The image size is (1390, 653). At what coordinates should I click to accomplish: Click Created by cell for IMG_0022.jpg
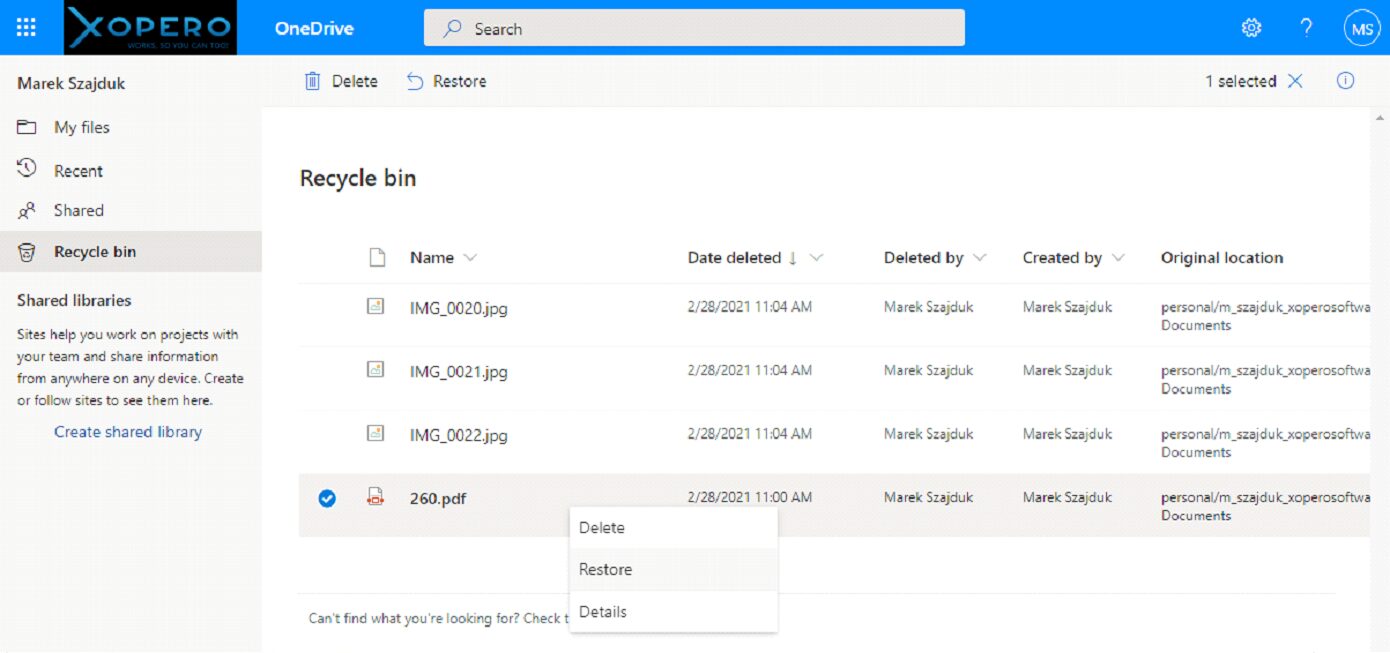(x=1067, y=434)
